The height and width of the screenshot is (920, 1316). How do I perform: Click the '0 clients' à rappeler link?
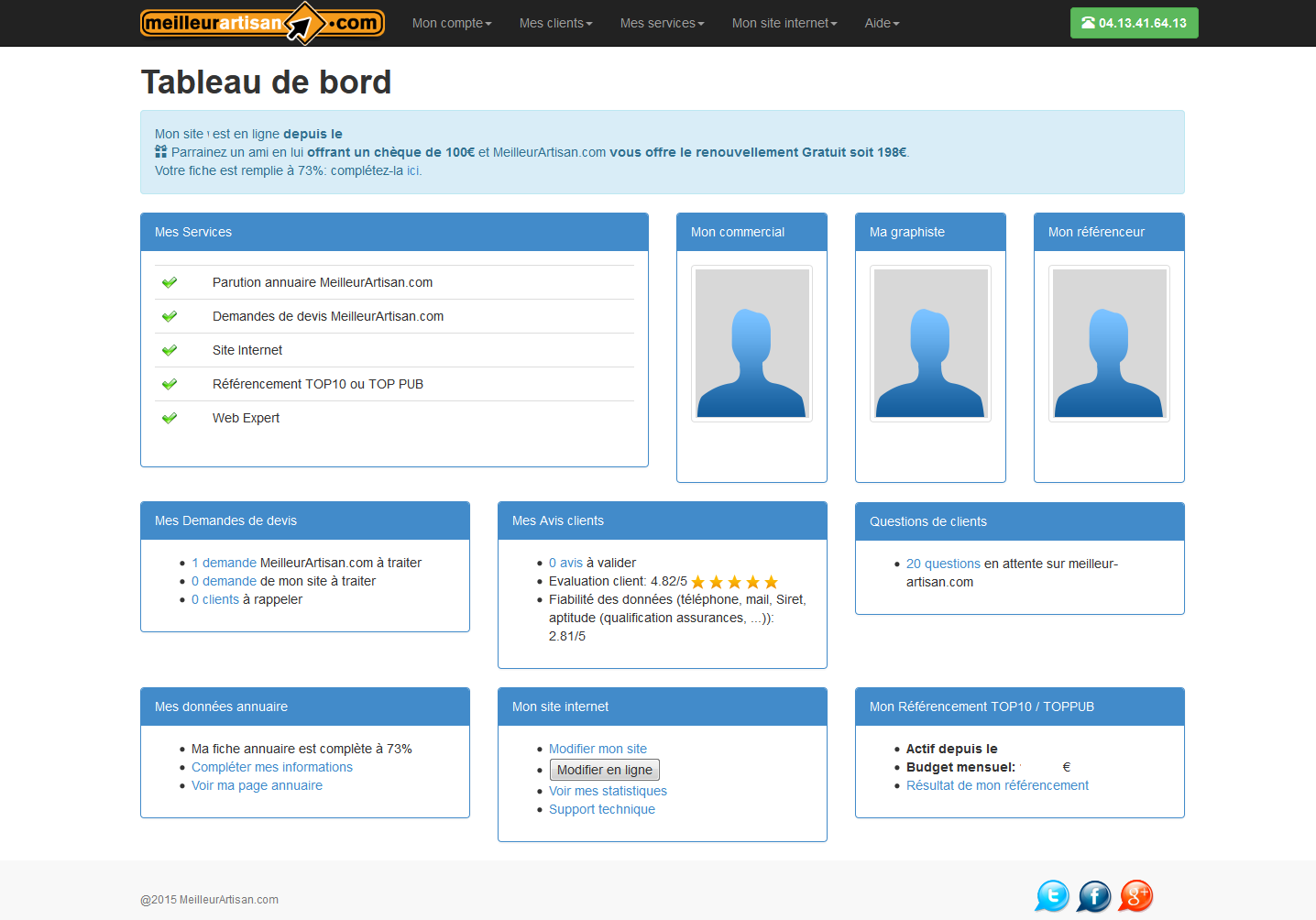[215, 599]
